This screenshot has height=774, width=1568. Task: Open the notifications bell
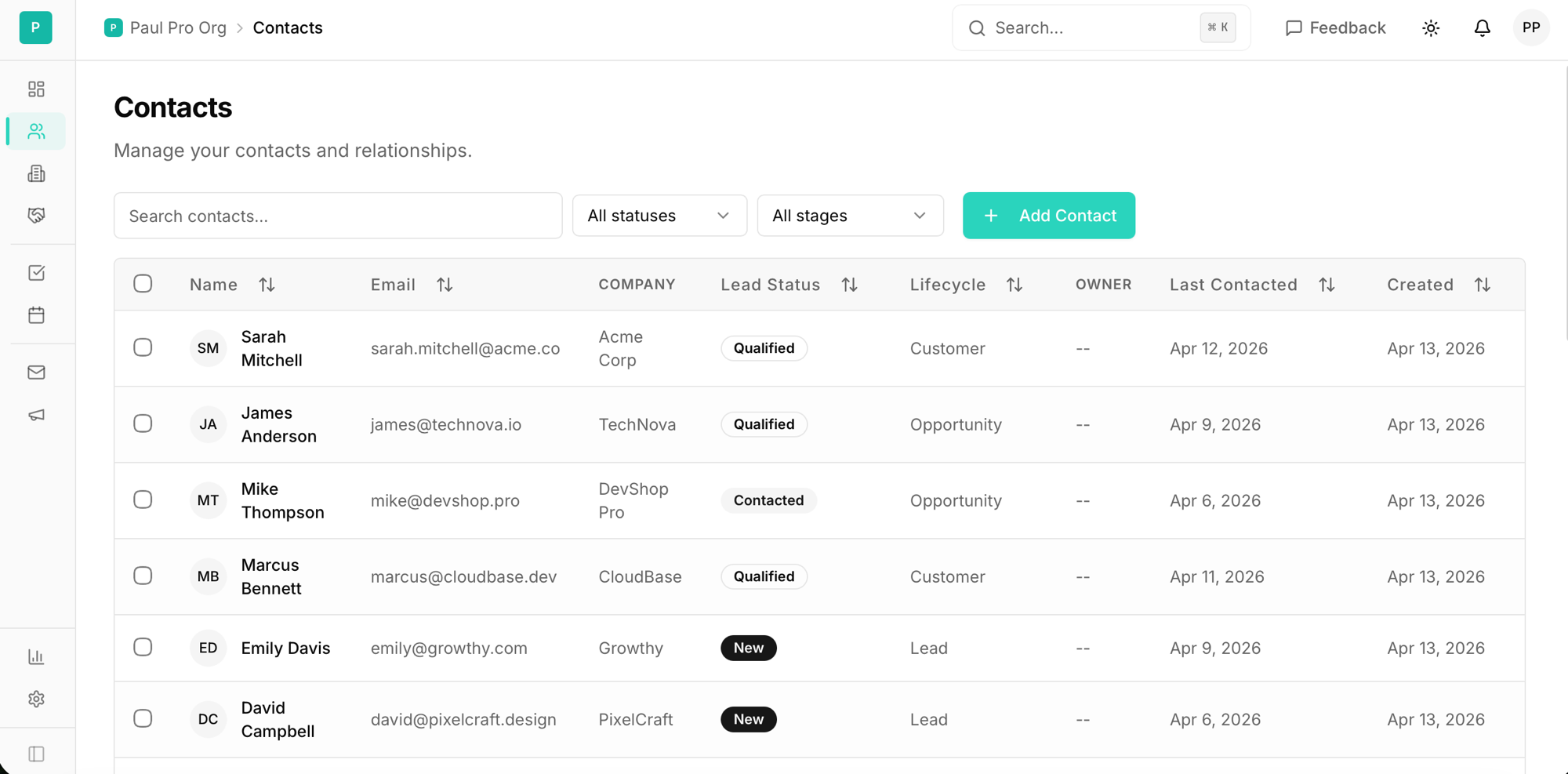coord(1482,28)
